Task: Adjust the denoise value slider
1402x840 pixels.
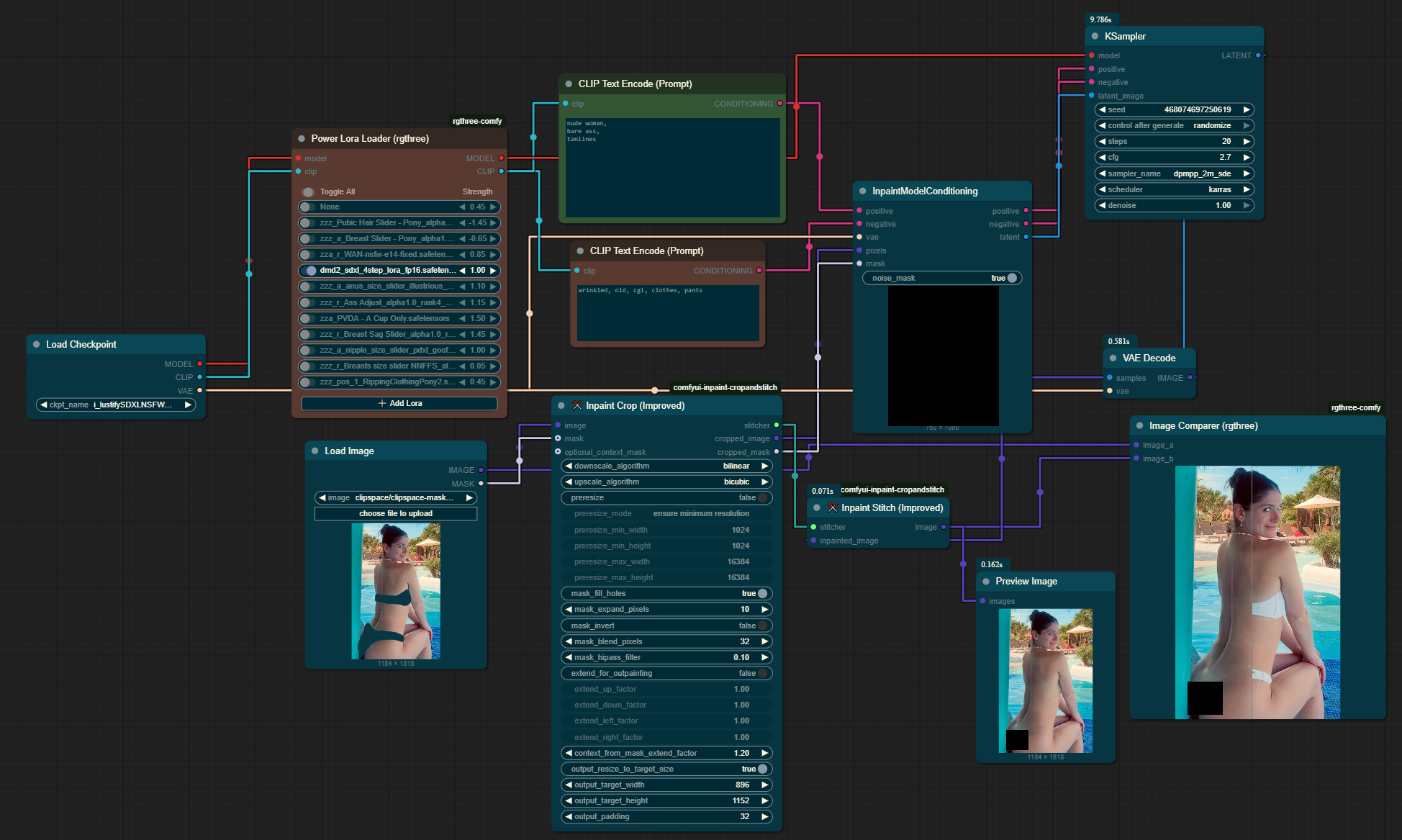Action: [1175, 205]
